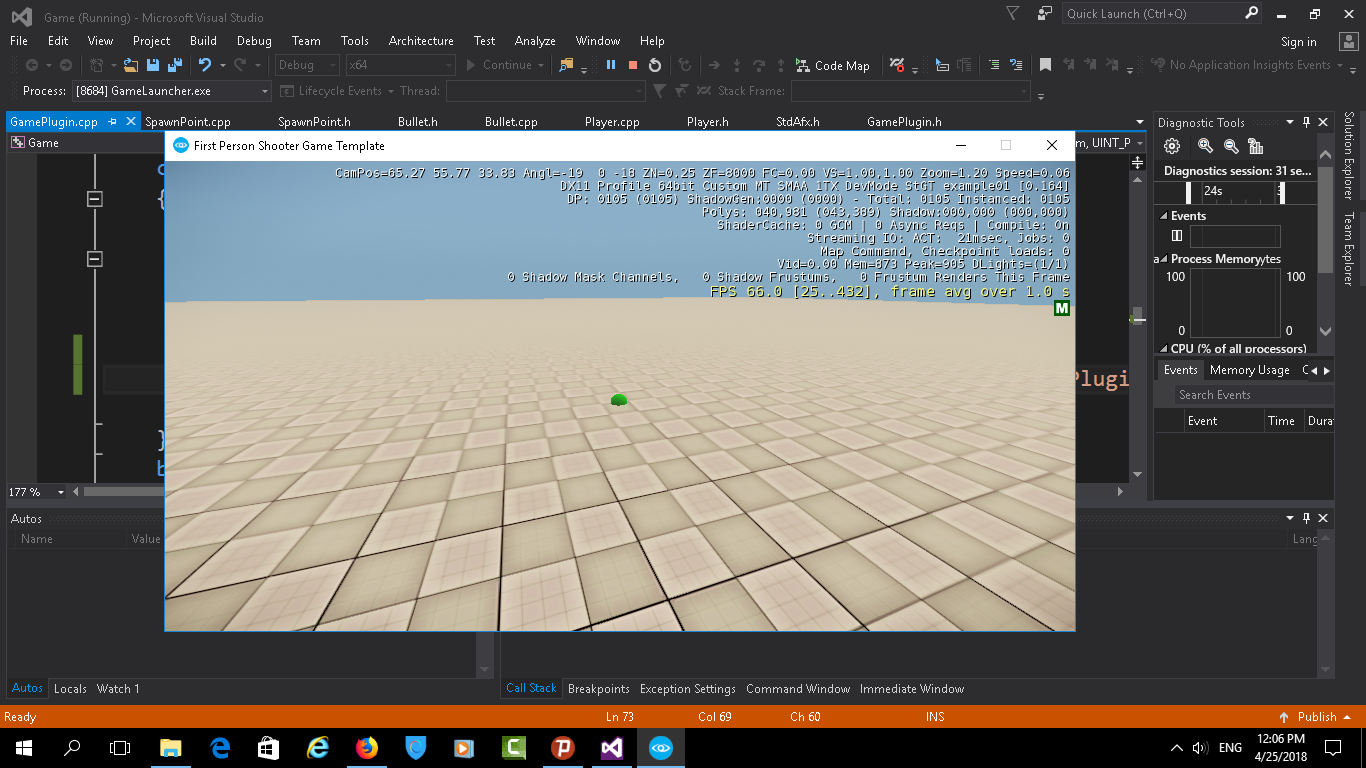Click Show Next Statement icon

714,65
